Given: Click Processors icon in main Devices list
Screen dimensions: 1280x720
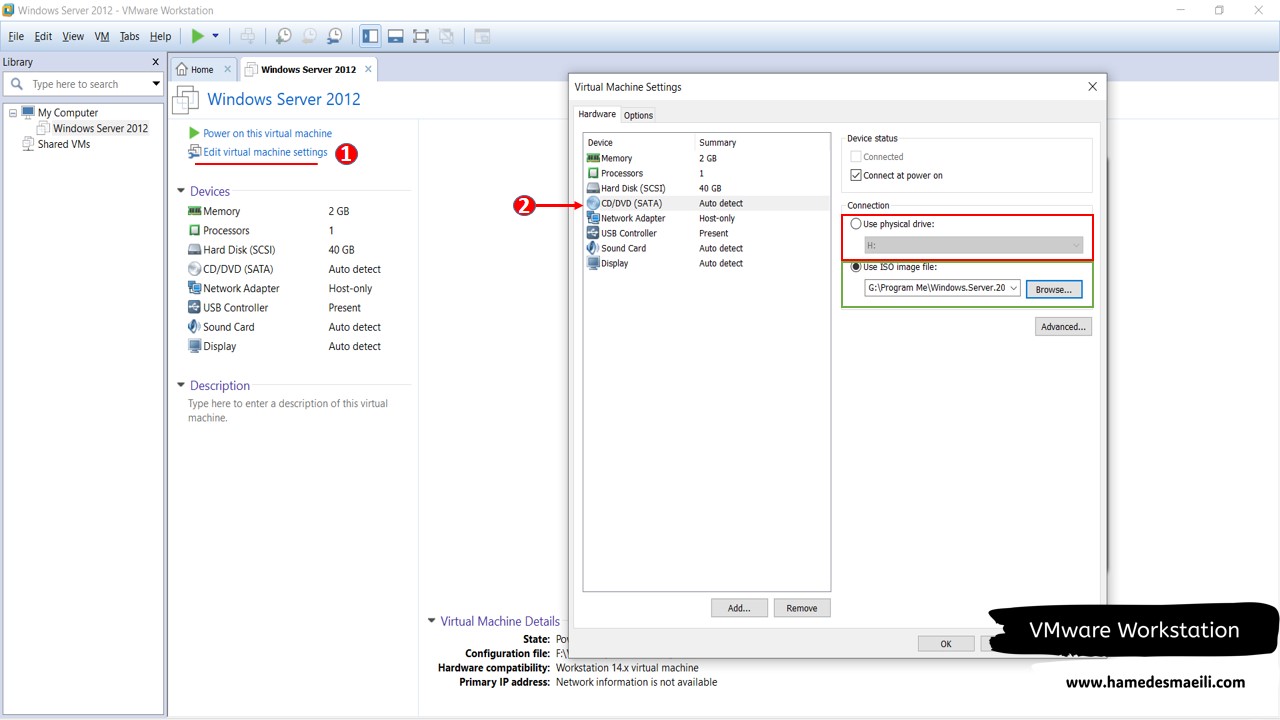Looking at the screenshot, I should point(195,230).
